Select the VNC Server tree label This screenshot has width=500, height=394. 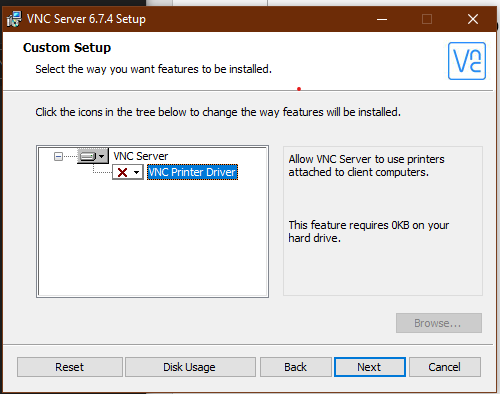click(141, 156)
